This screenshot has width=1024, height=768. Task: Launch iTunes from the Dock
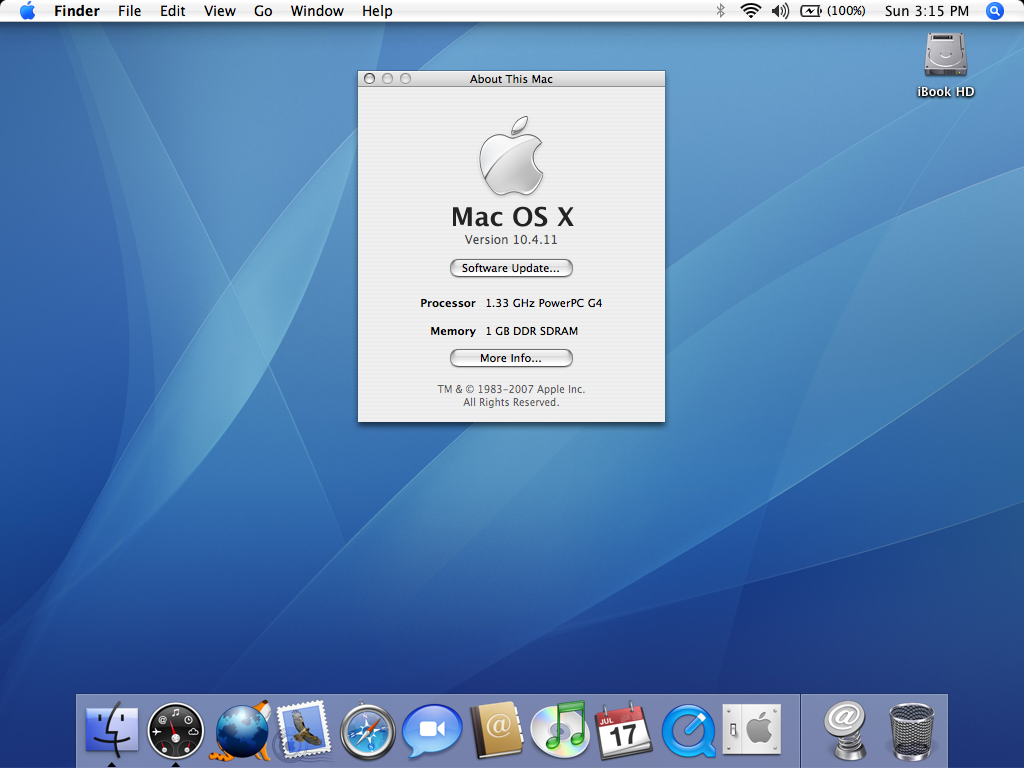[x=560, y=730]
